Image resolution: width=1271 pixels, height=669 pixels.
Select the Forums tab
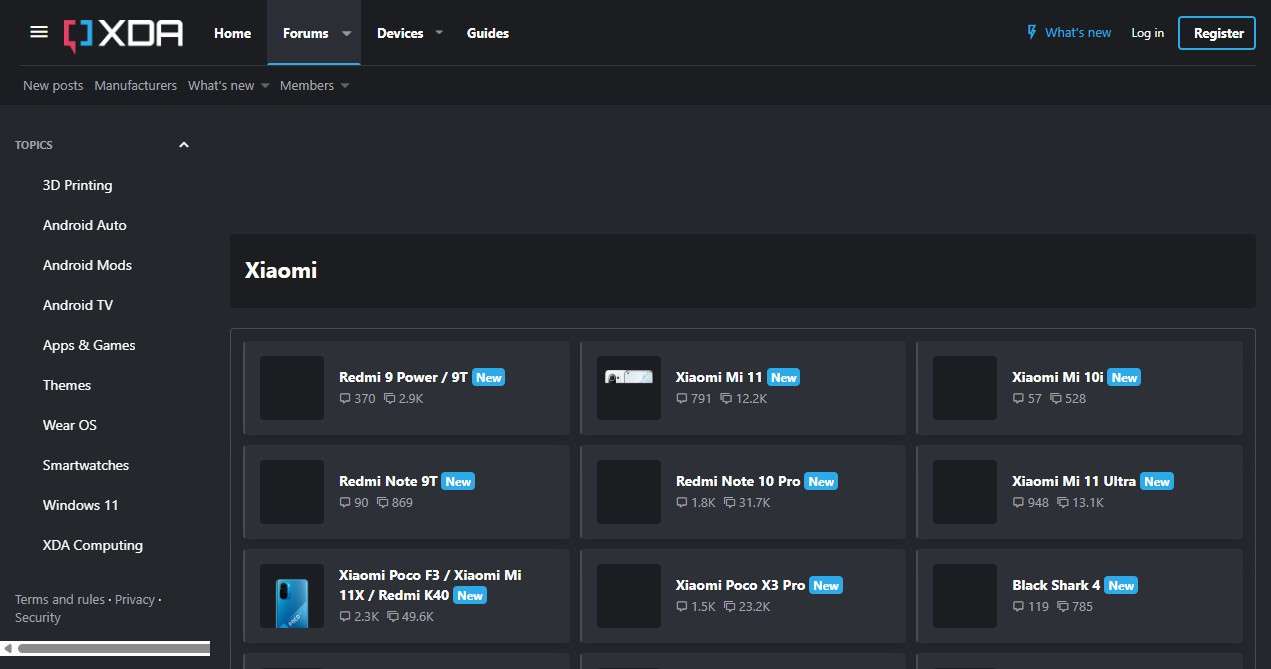coord(306,33)
